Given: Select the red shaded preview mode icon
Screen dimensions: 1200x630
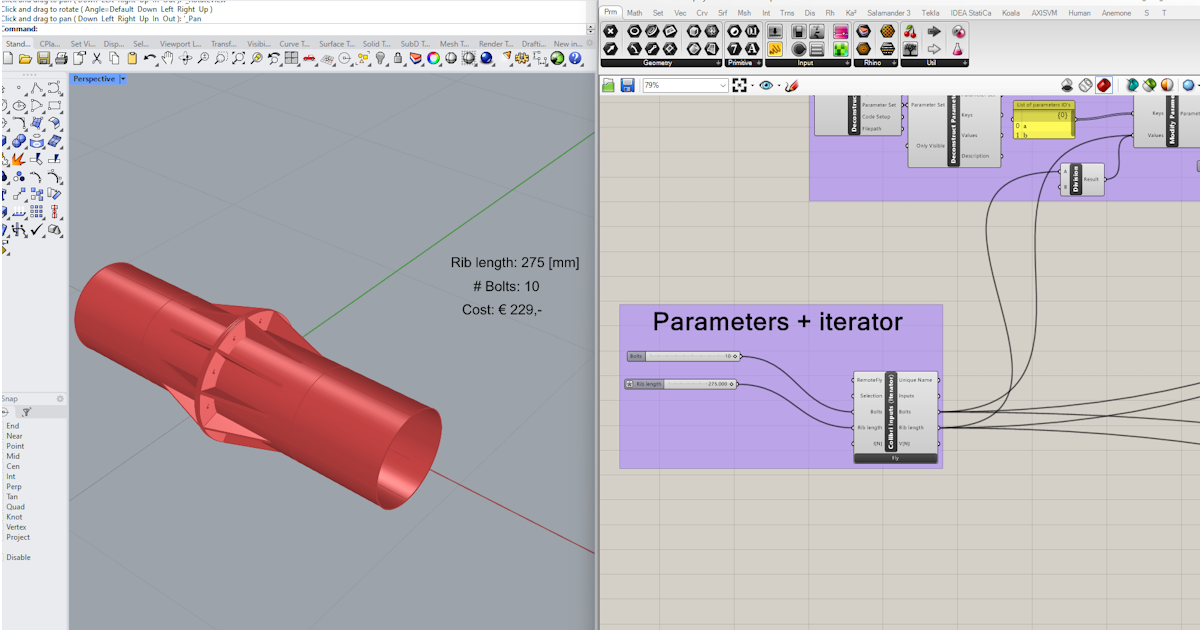Looking at the screenshot, I should (x=1103, y=86).
